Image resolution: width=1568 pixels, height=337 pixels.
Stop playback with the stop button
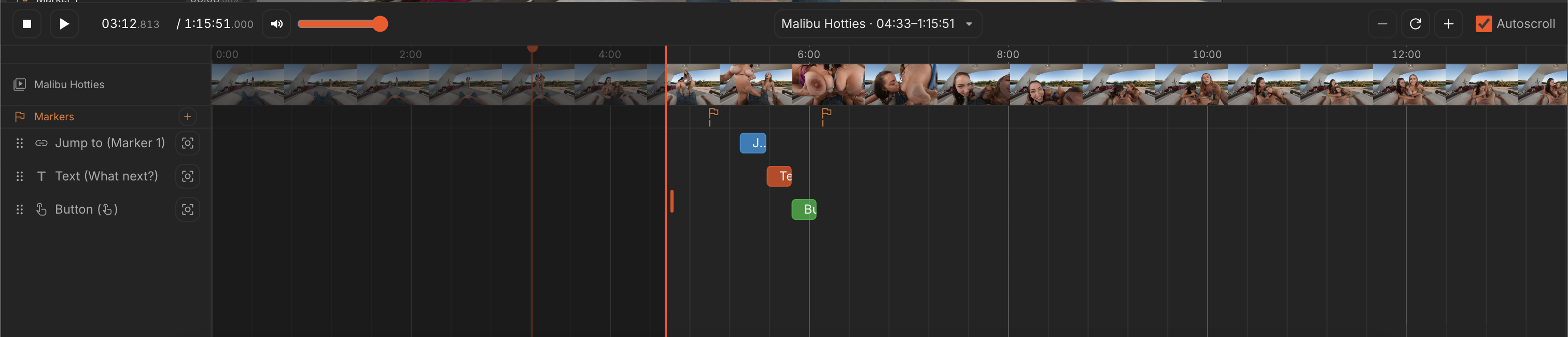click(x=27, y=24)
